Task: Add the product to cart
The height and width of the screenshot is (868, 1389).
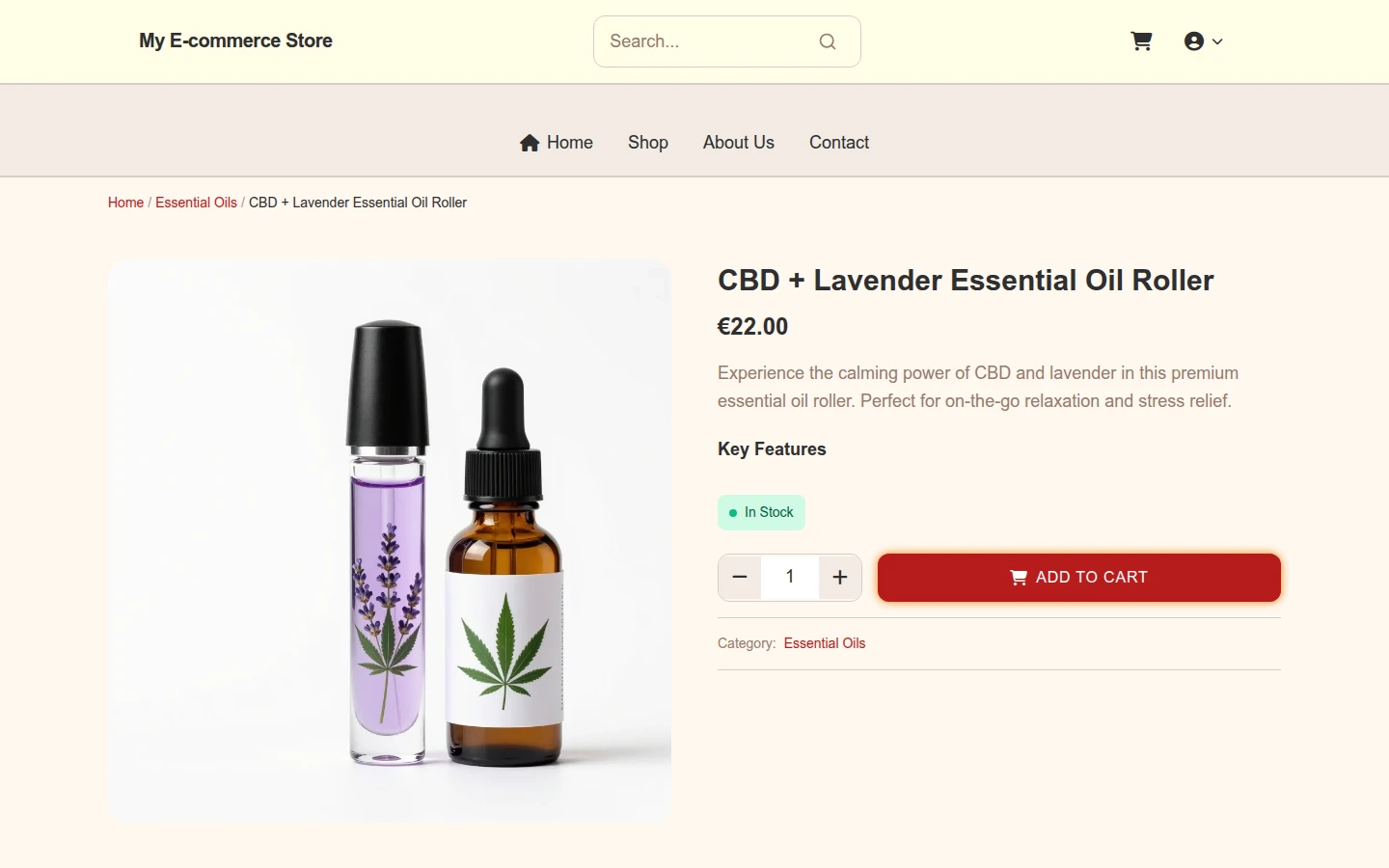Action: [x=1079, y=578]
